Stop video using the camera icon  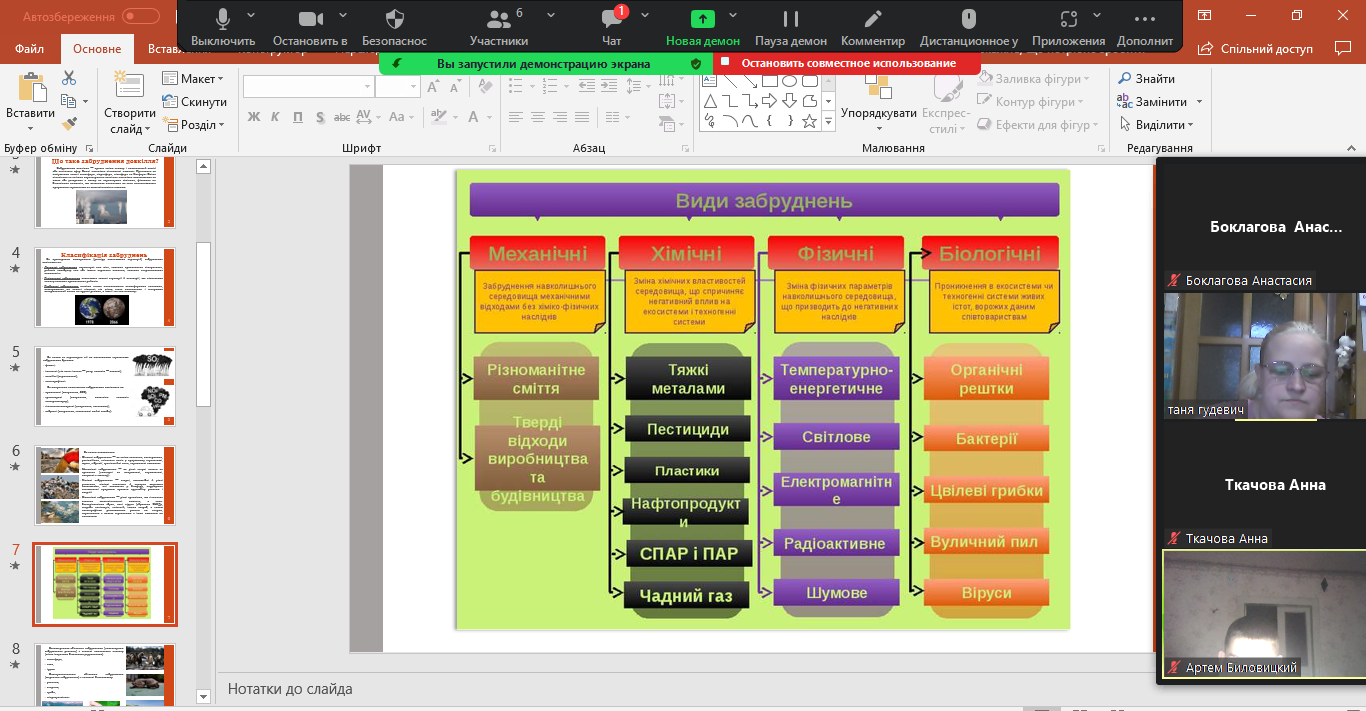pyautogui.click(x=310, y=20)
